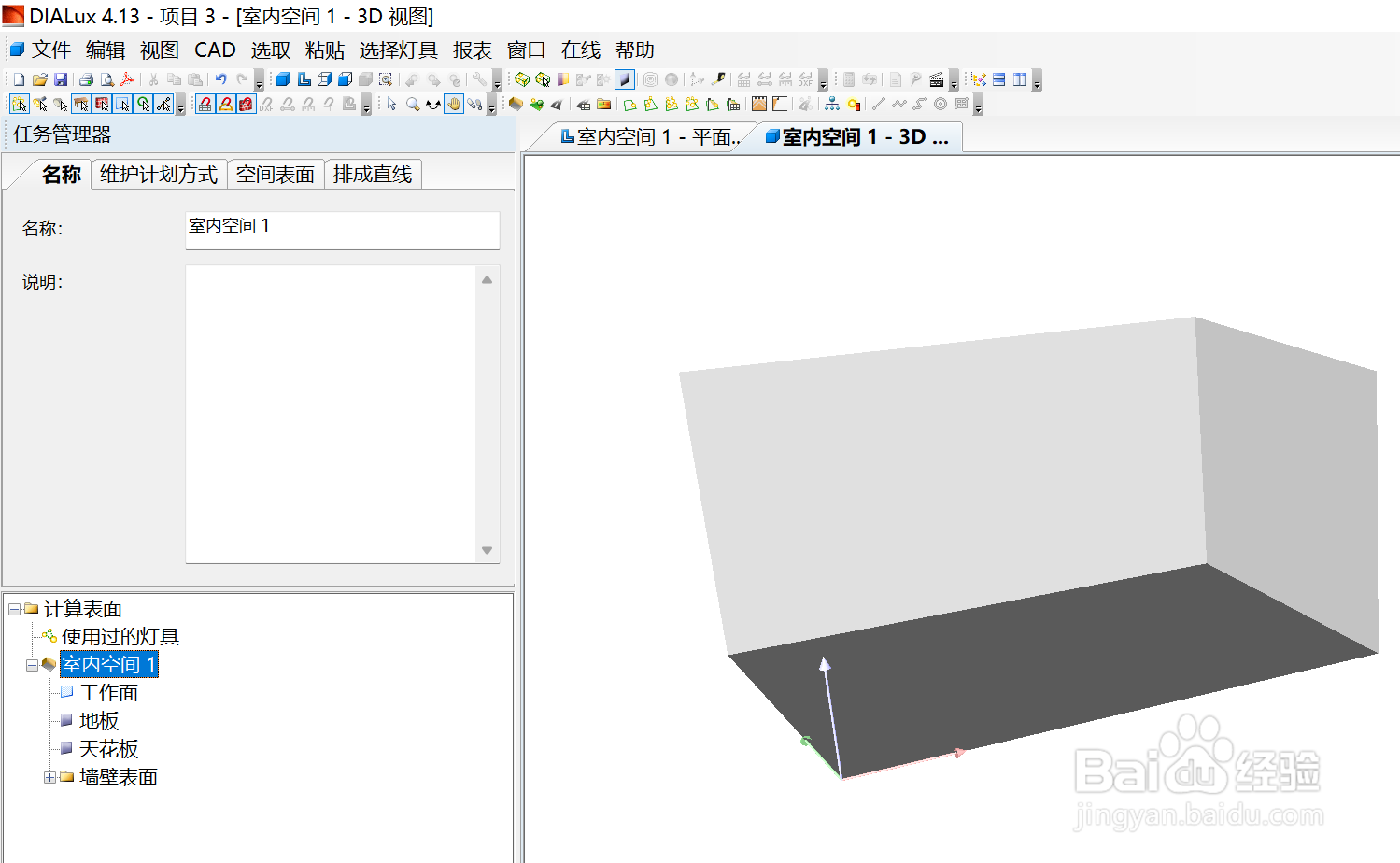Select 工作面 tree item

pyautogui.click(x=108, y=693)
